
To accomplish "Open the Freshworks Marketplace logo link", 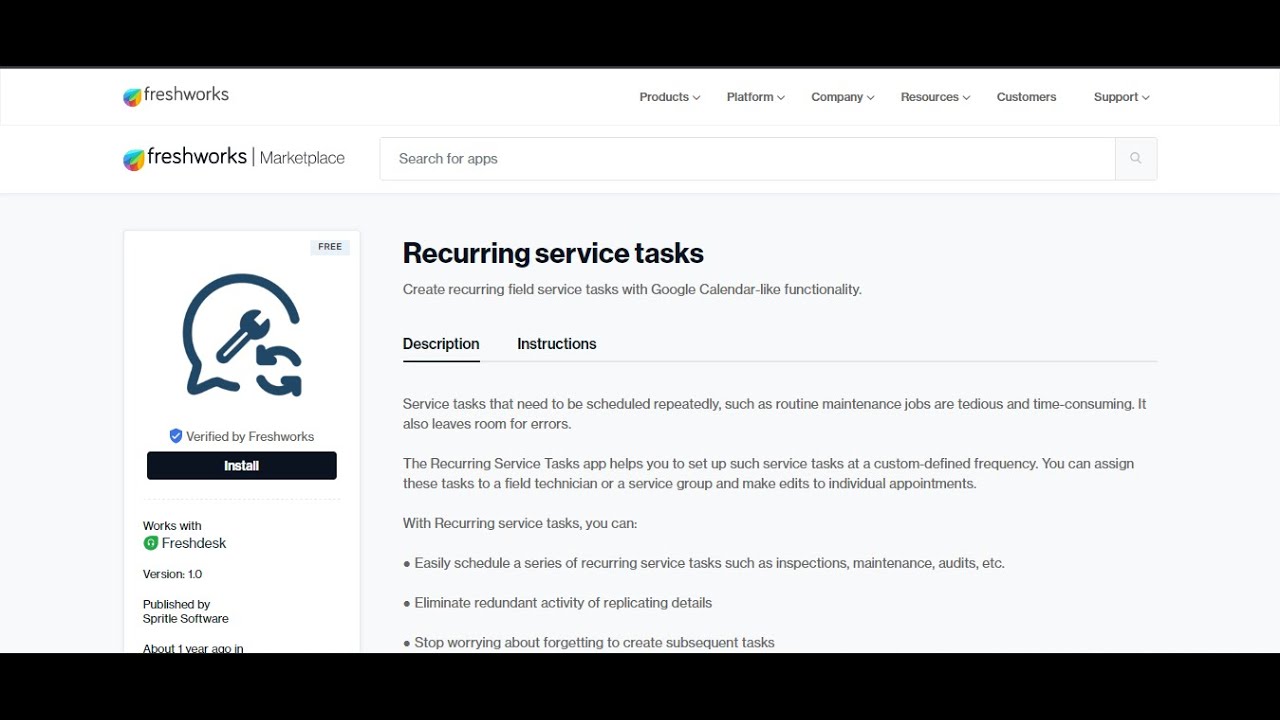I will (234, 158).
